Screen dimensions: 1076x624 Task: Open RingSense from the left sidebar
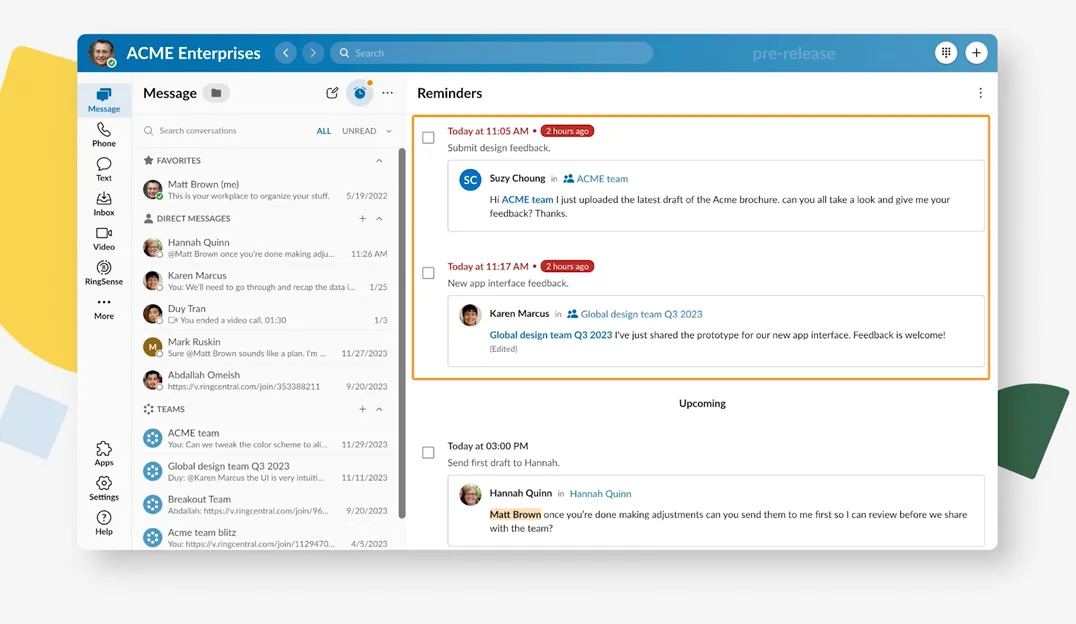point(104,272)
